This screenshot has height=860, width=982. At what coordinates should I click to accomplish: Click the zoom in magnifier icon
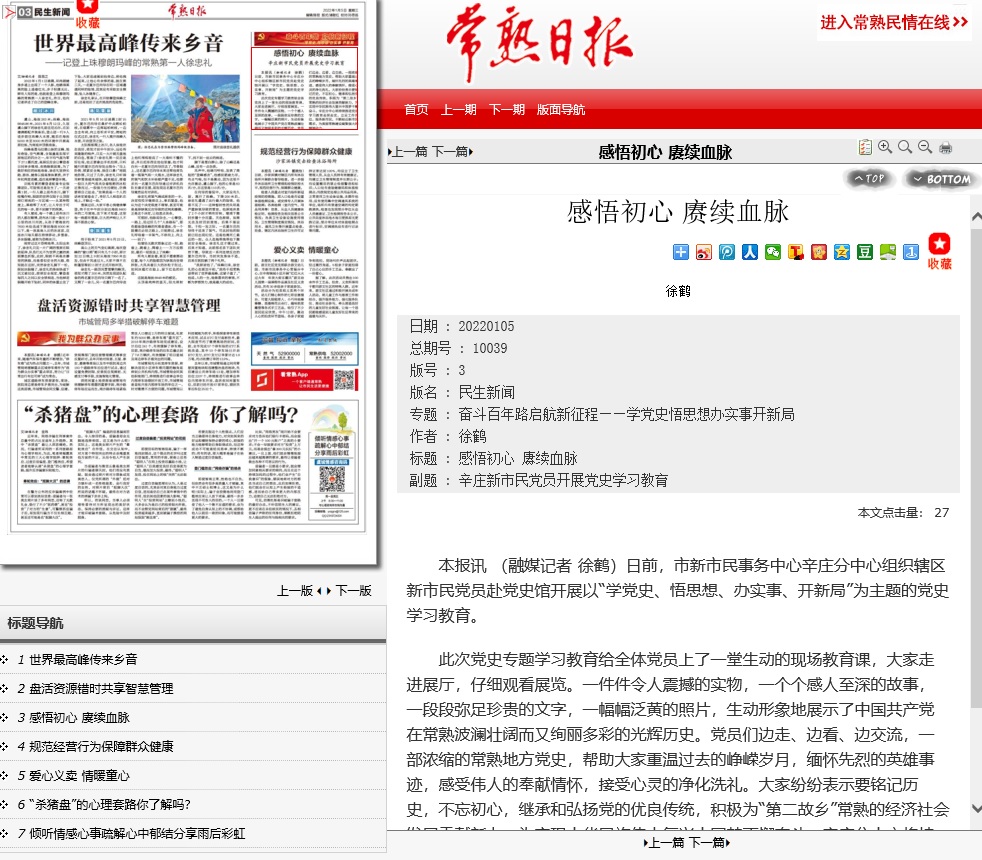pos(885,147)
